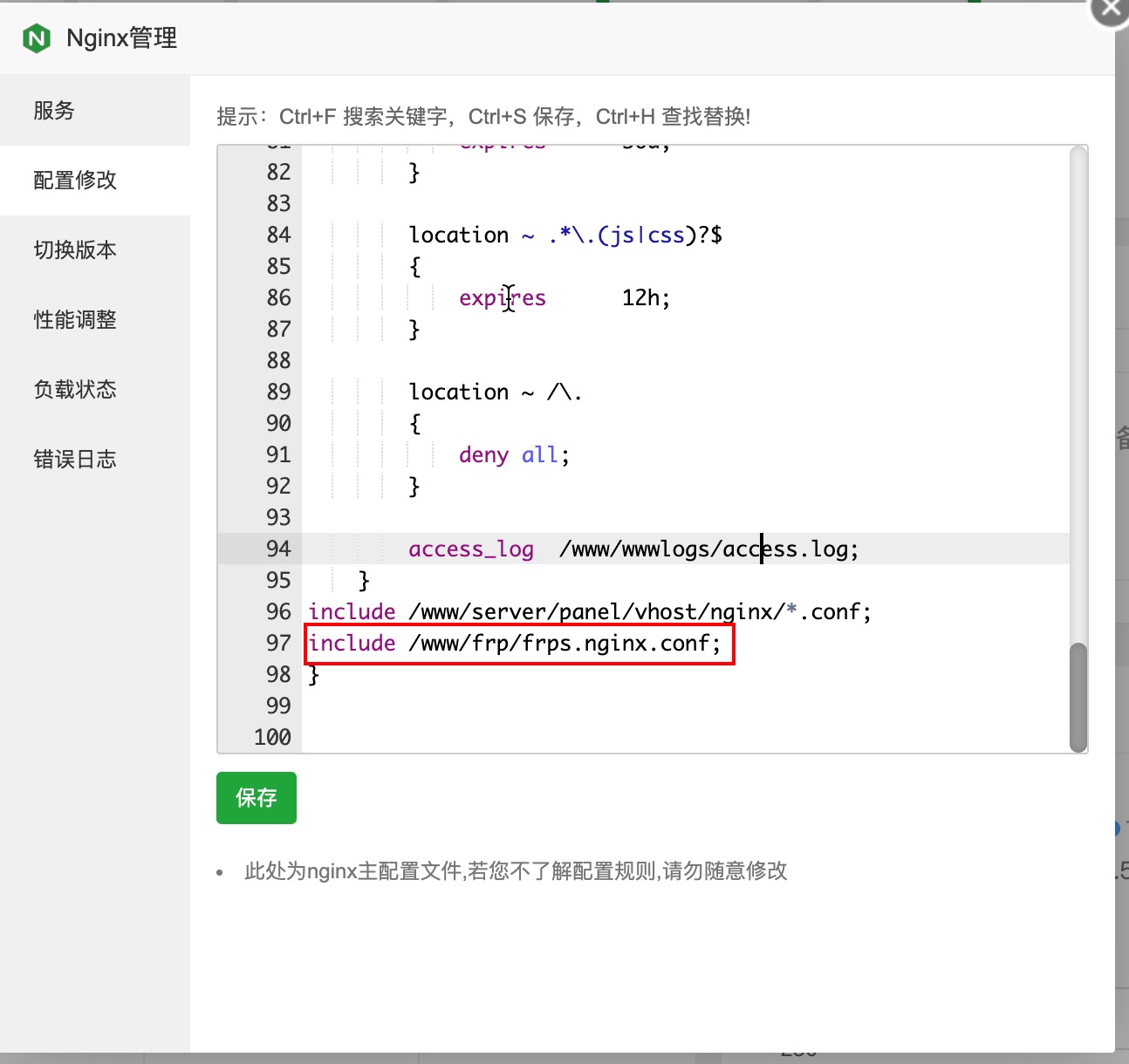View the 负载状态 tab
This screenshot has width=1129, height=1064.
coord(95,390)
